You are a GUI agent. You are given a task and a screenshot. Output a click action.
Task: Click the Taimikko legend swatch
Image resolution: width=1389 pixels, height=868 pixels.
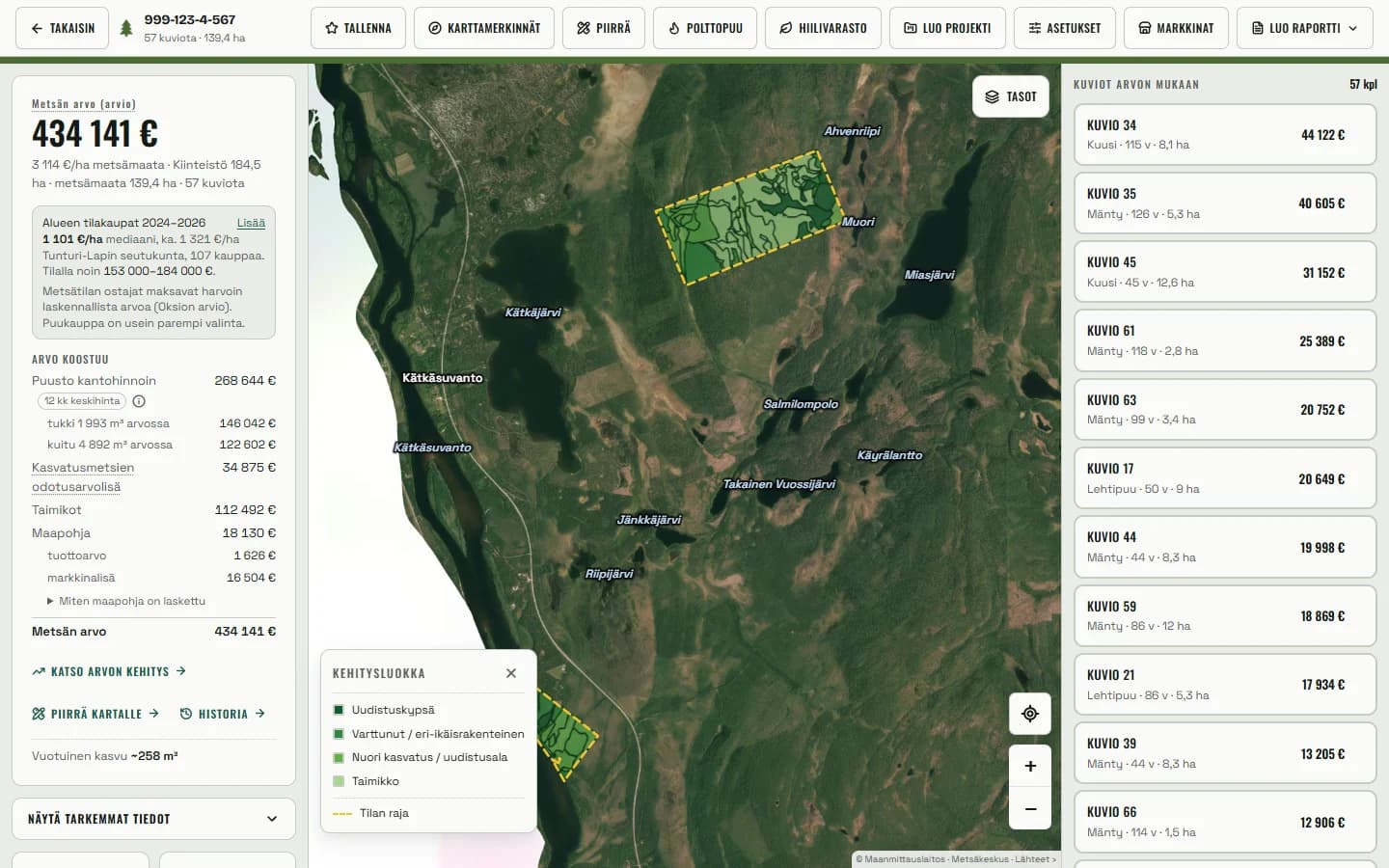339,781
